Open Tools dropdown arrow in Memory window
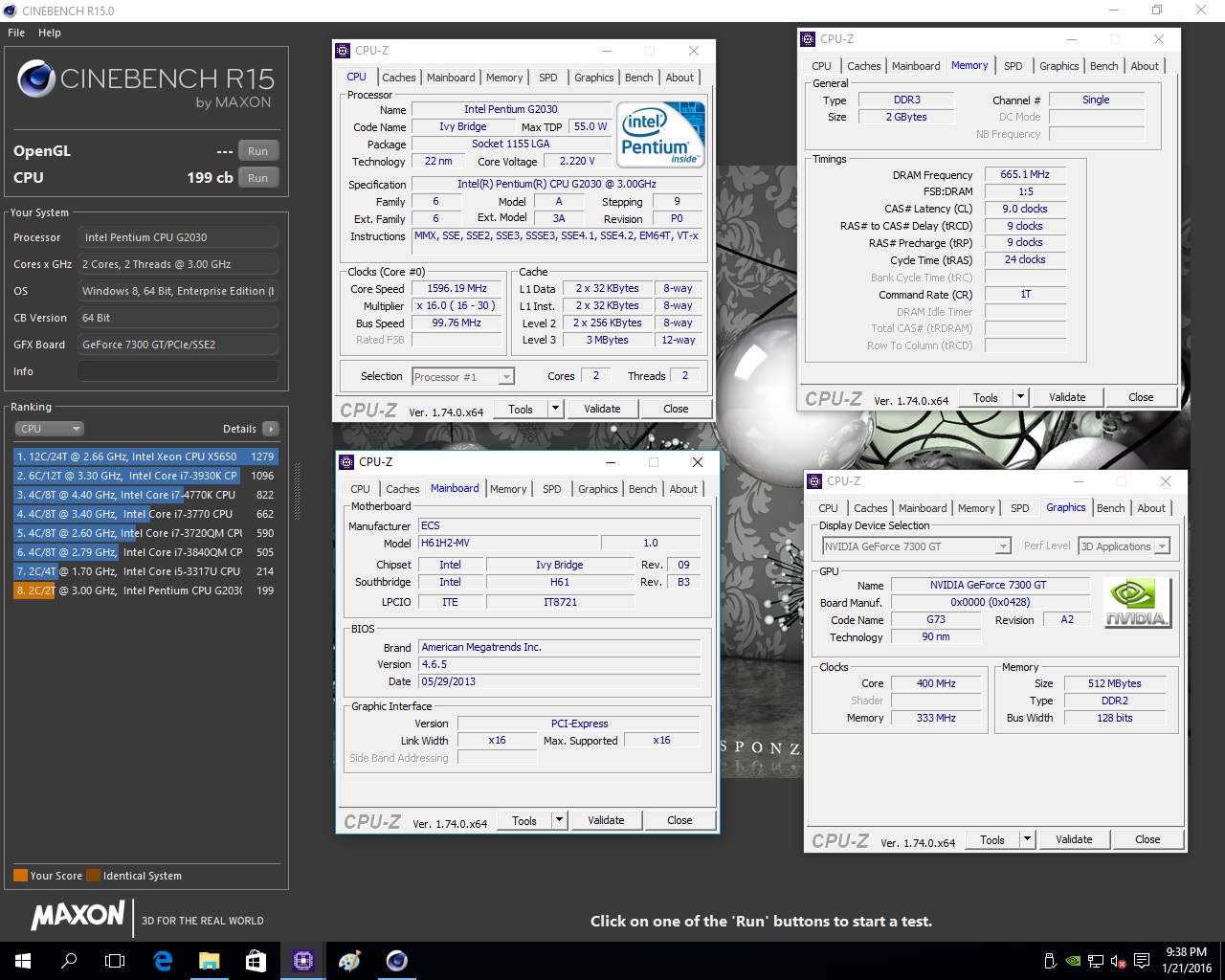Image resolution: width=1225 pixels, height=980 pixels. point(1020,397)
